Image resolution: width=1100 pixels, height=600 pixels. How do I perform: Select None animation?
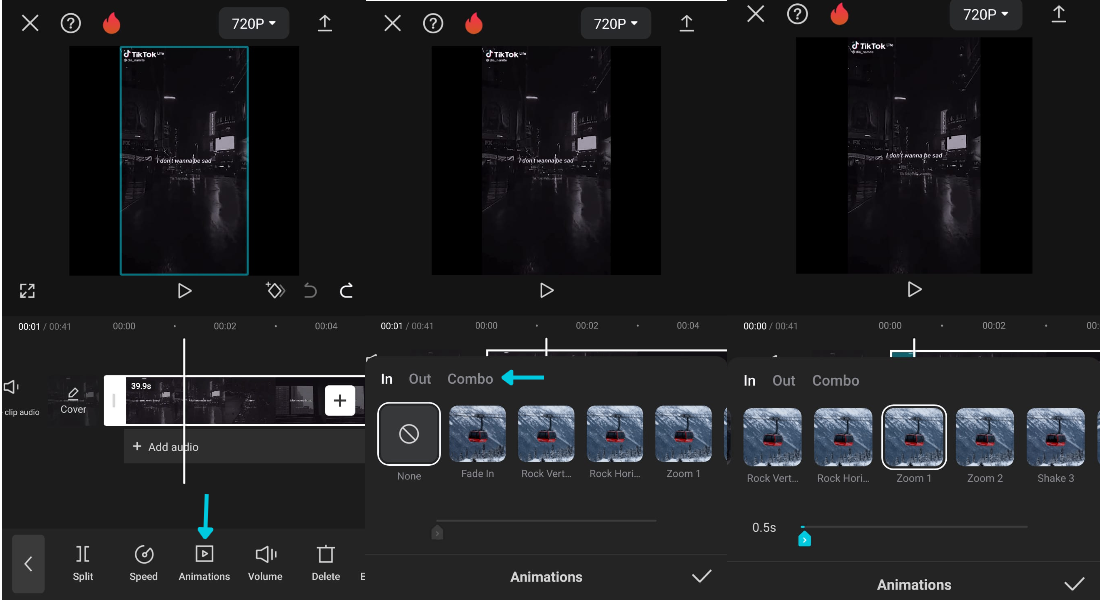pyautogui.click(x=409, y=442)
